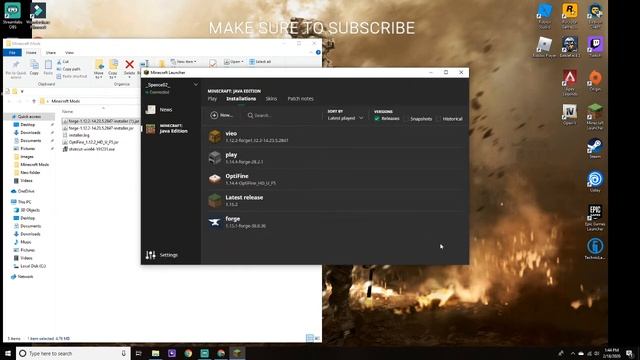Image resolution: width=640 pixels, height=360 pixels.
Task: Switch to the Skins tab
Action: (x=271, y=99)
